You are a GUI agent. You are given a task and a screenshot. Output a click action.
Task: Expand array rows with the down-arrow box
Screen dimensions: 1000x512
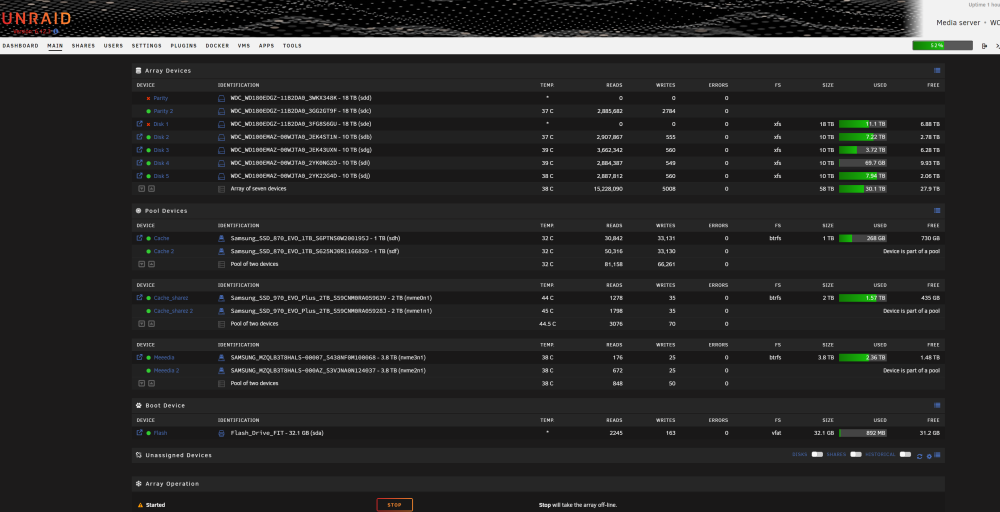(x=142, y=189)
